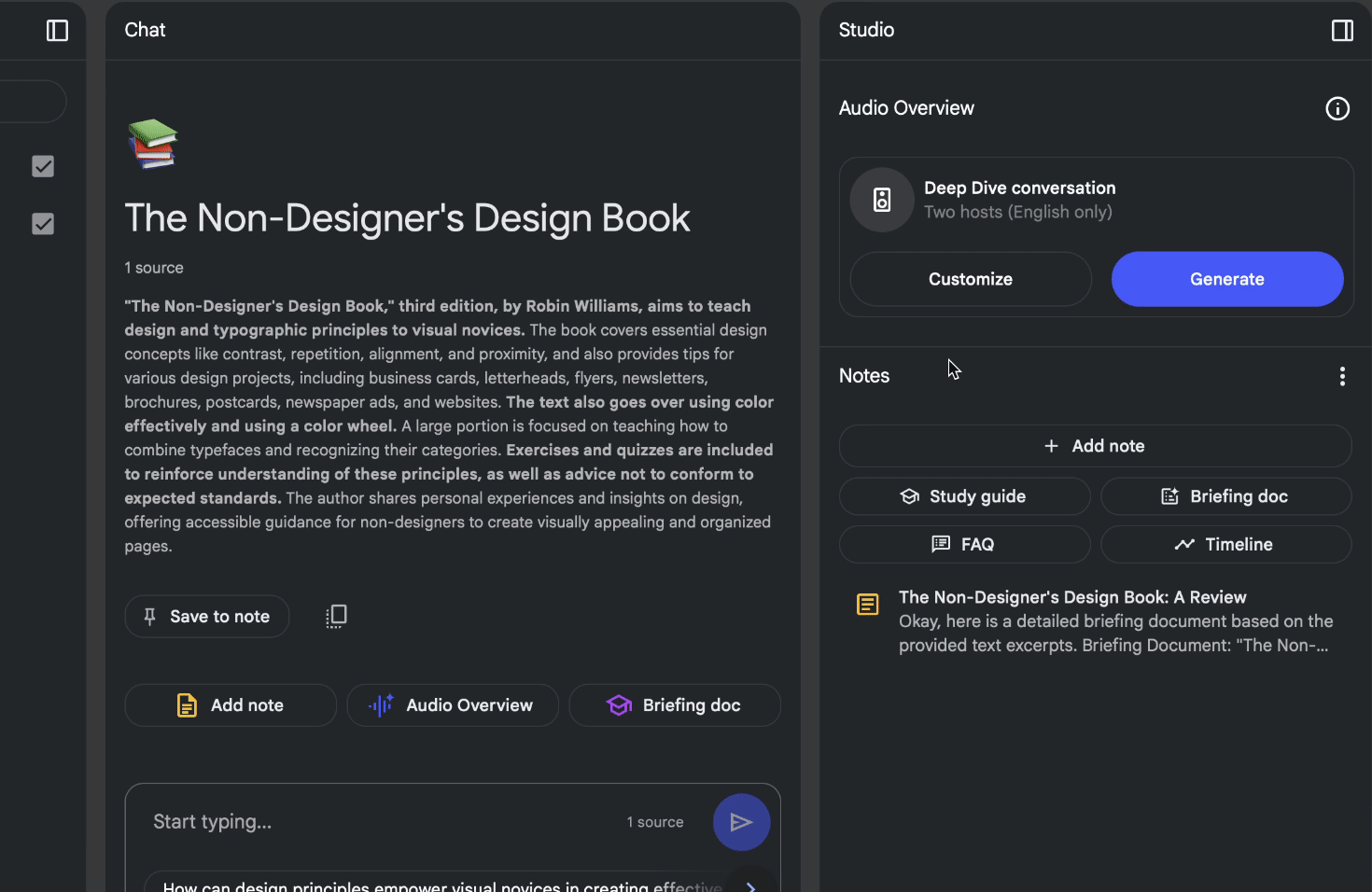The width and height of the screenshot is (1372, 892).
Task: Click Deep Dive conversation title
Action: pos(1020,188)
